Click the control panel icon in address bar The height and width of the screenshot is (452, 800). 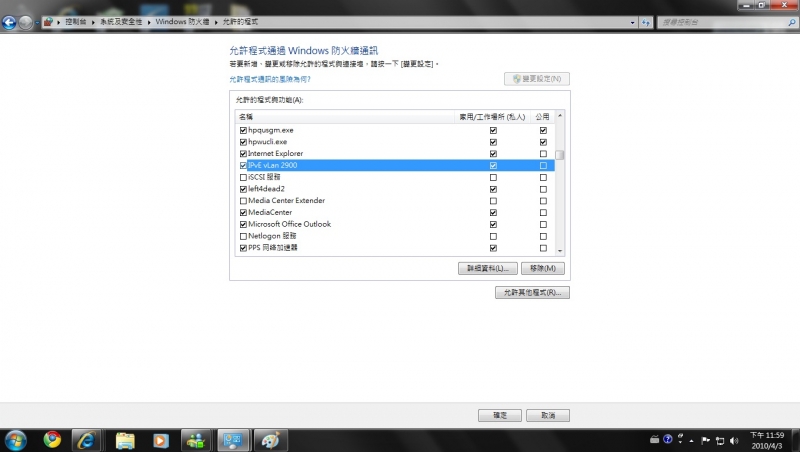[x=48, y=22]
